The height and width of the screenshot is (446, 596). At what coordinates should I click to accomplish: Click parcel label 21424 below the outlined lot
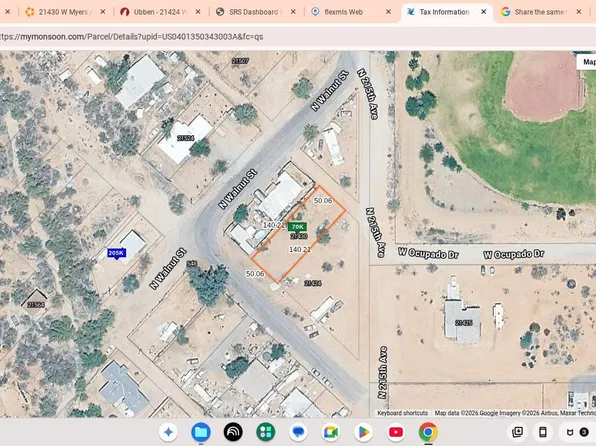click(313, 283)
